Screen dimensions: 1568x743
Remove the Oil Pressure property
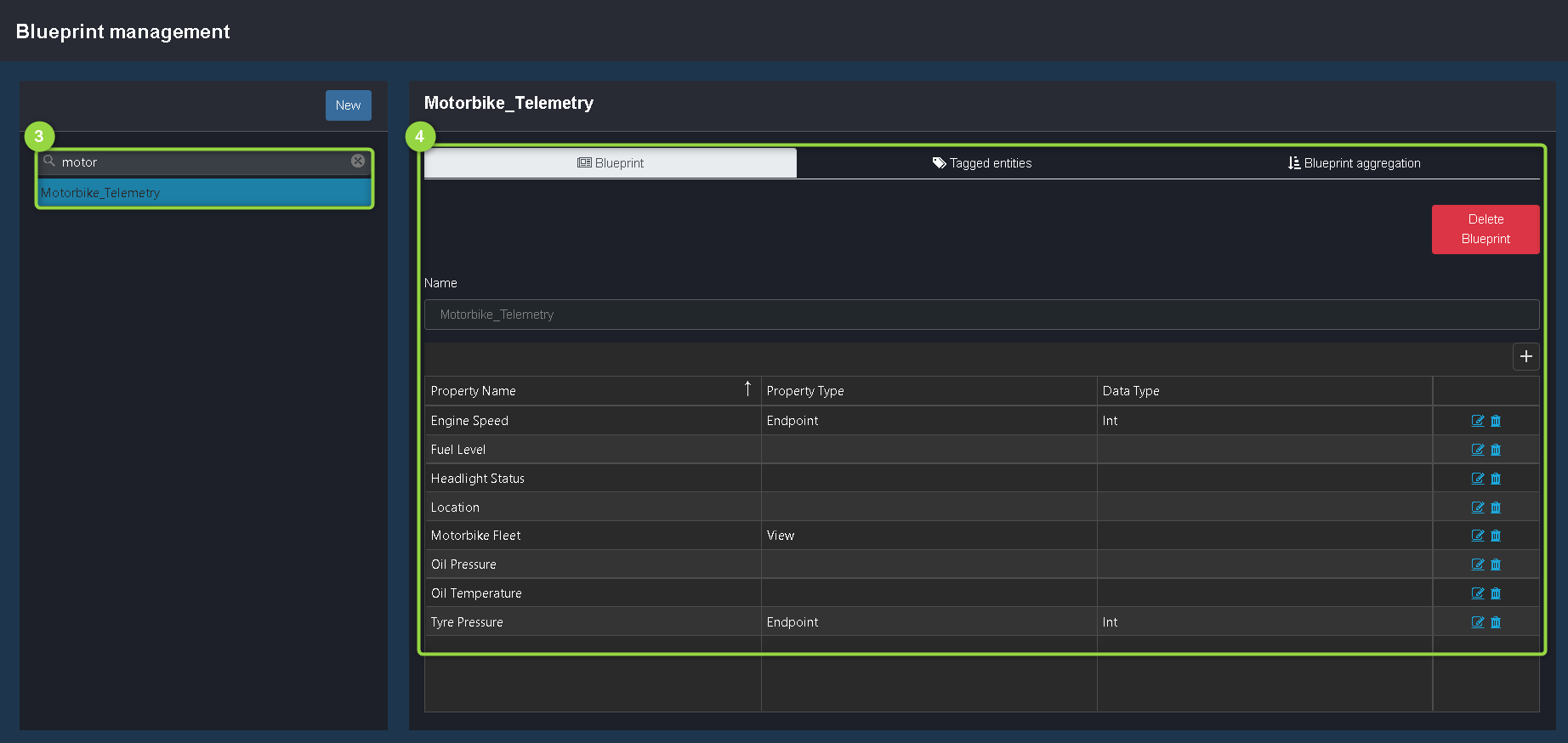point(1496,564)
